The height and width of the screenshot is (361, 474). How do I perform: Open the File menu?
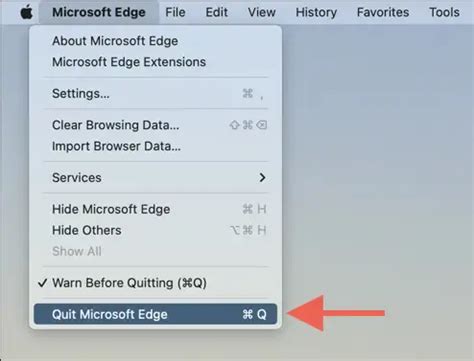coord(175,12)
